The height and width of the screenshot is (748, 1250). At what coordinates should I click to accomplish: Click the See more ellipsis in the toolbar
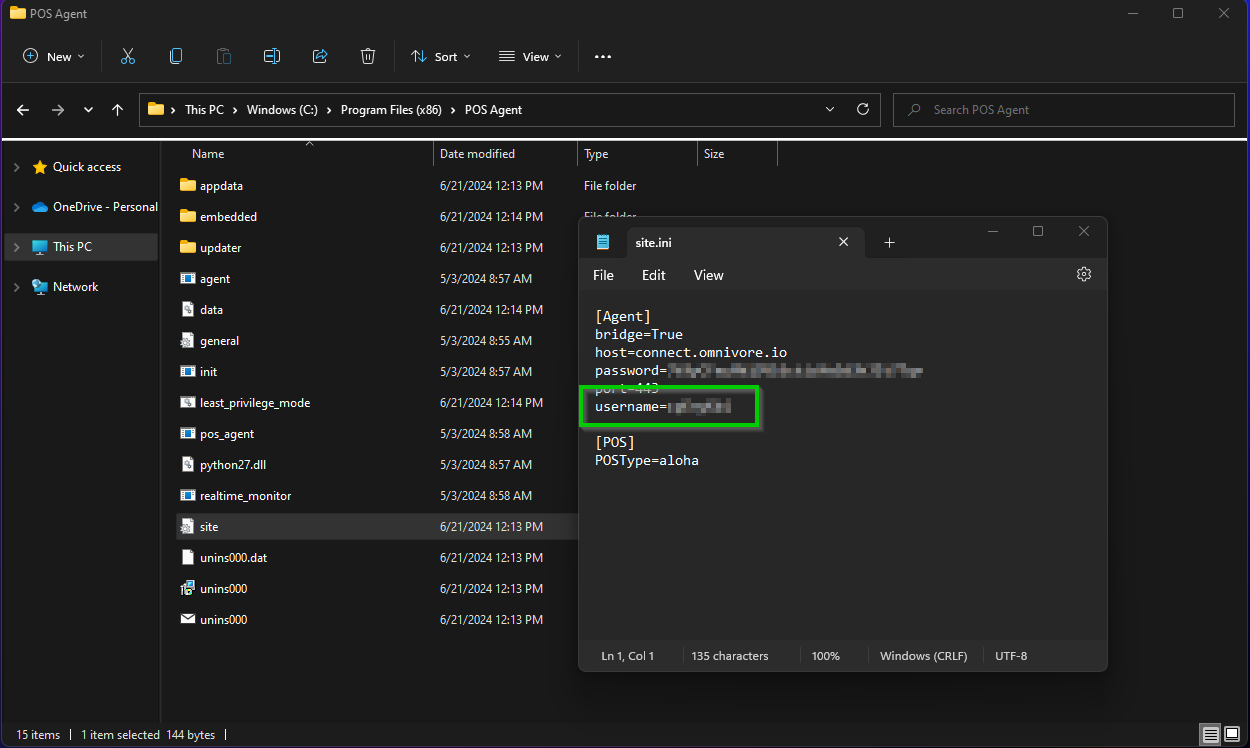coord(602,56)
